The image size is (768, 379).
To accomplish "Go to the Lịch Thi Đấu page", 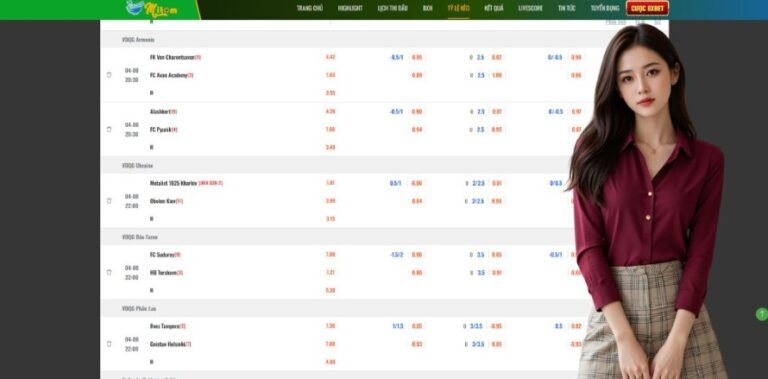I will 393,8.
